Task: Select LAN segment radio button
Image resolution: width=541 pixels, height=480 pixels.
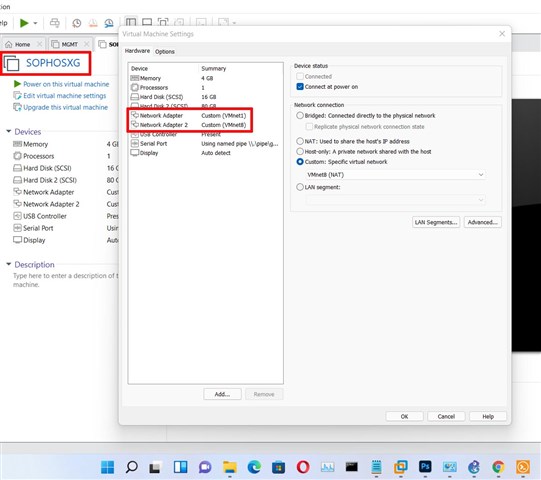Action: pyautogui.click(x=300, y=187)
